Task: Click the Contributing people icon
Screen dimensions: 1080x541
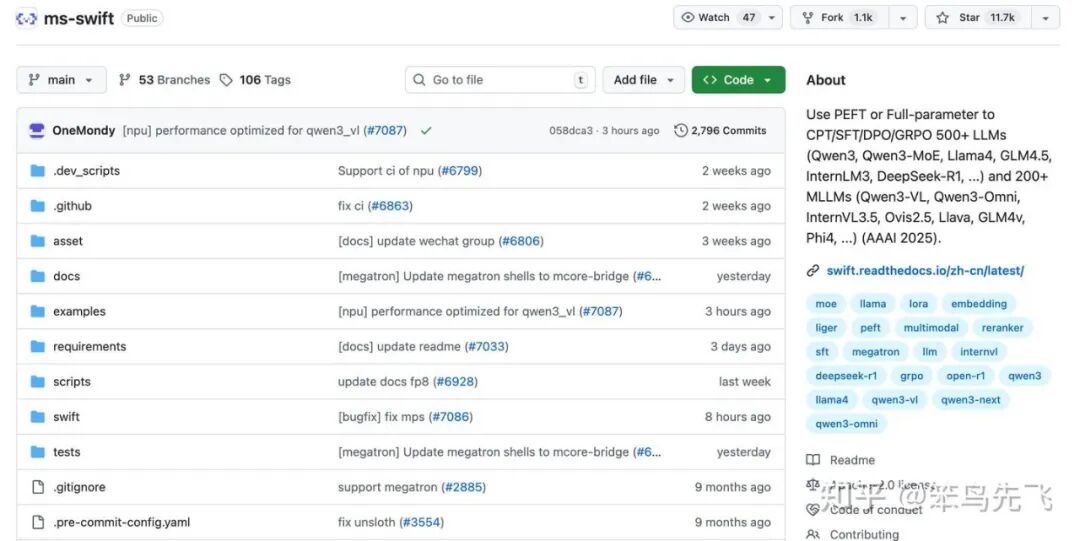Action: 813,535
